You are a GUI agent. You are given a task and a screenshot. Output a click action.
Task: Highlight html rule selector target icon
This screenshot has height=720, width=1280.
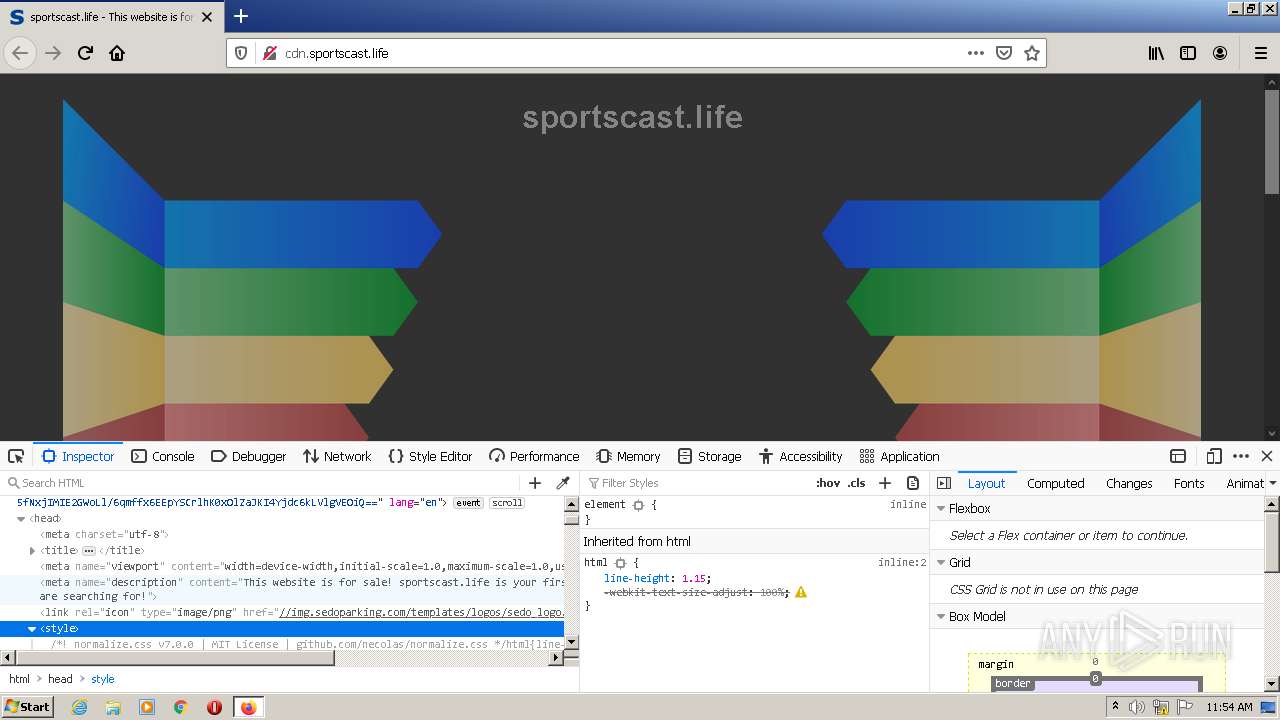pyautogui.click(x=620, y=563)
